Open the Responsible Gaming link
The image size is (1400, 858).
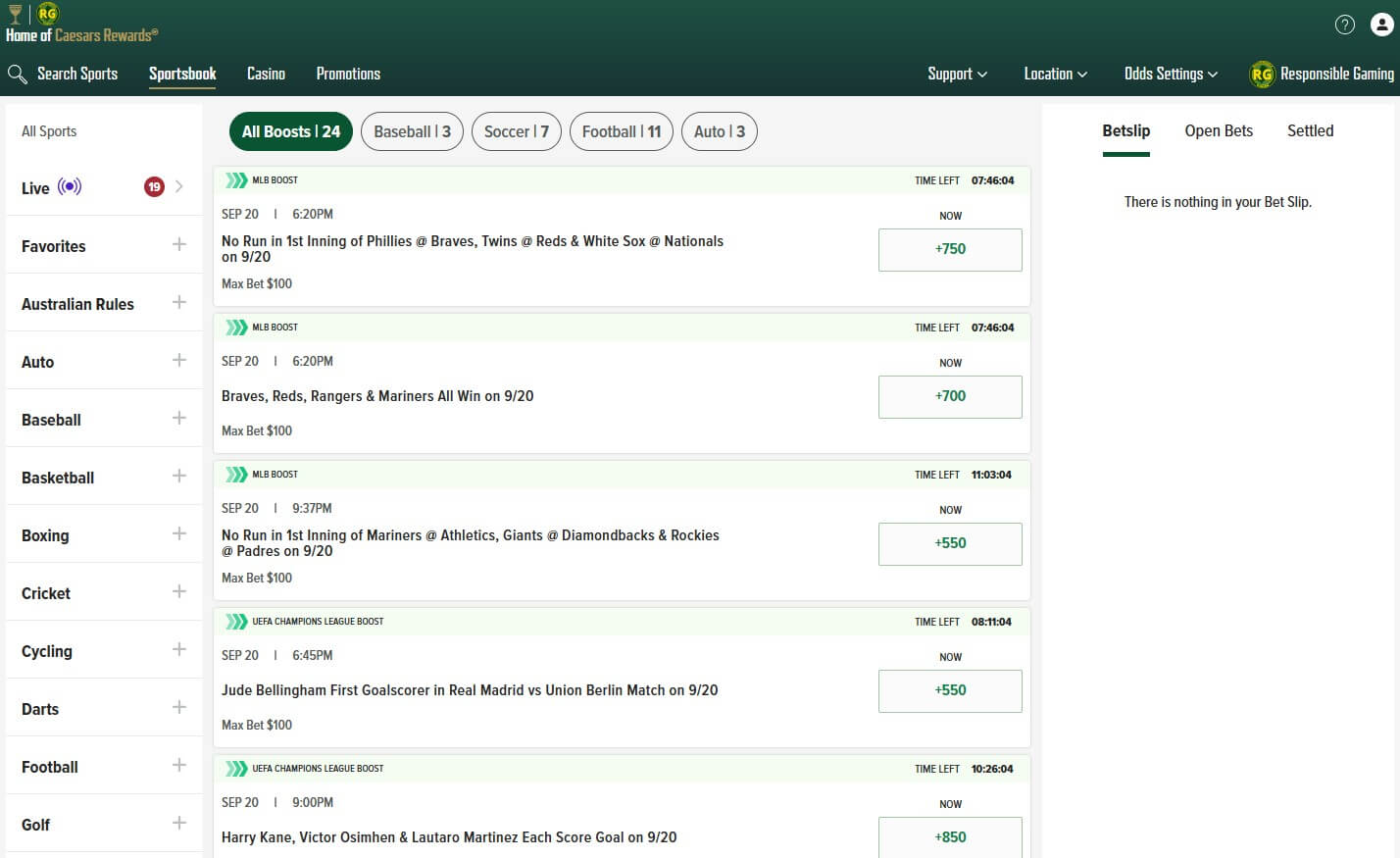point(1337,74)
